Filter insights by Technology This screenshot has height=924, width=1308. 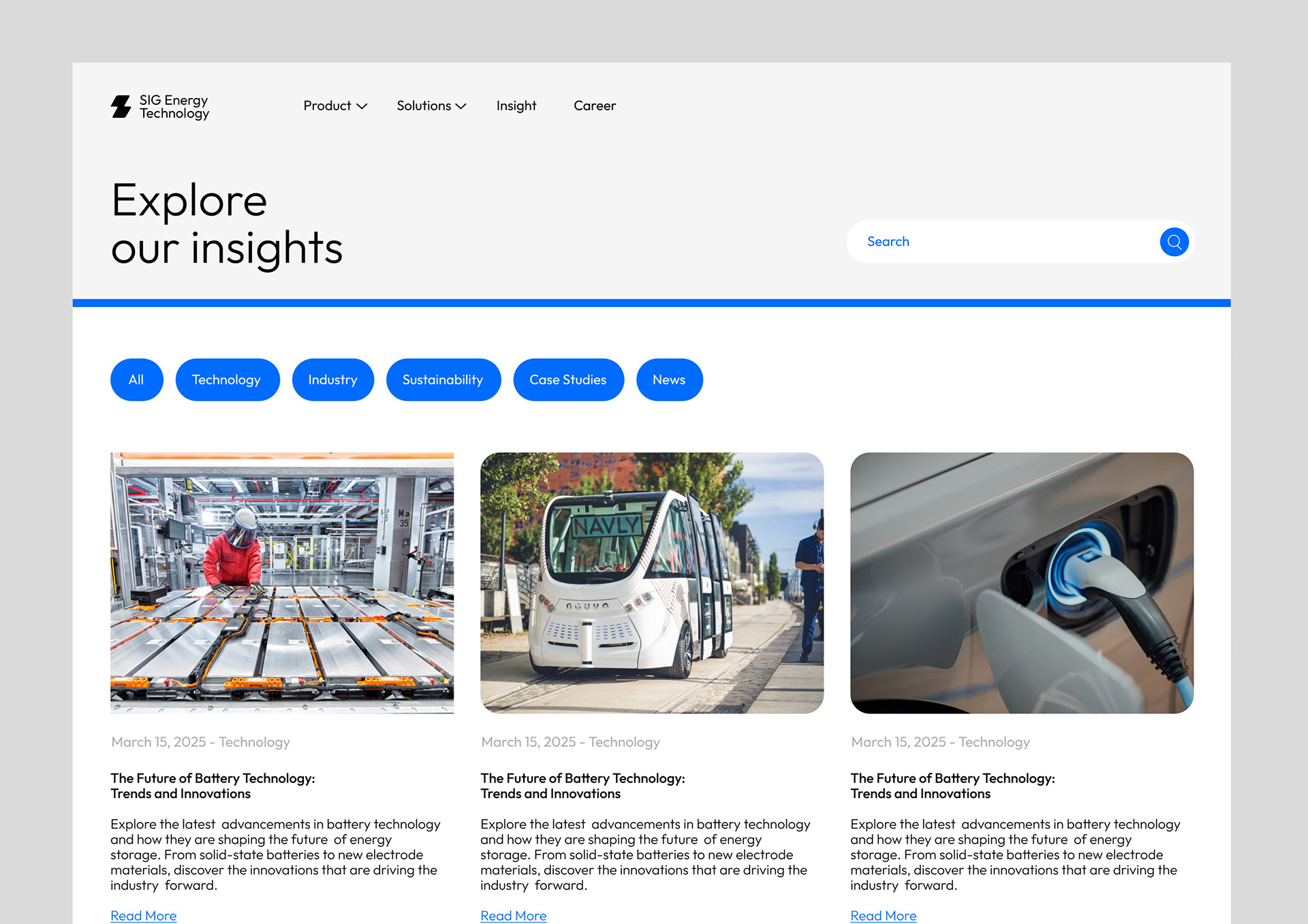click(x=227, y=379)
